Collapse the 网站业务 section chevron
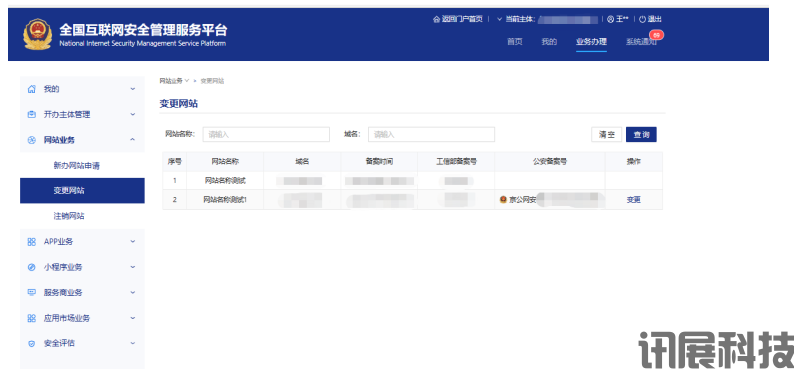This screenshot has width=794, height=369. [133, 140]
